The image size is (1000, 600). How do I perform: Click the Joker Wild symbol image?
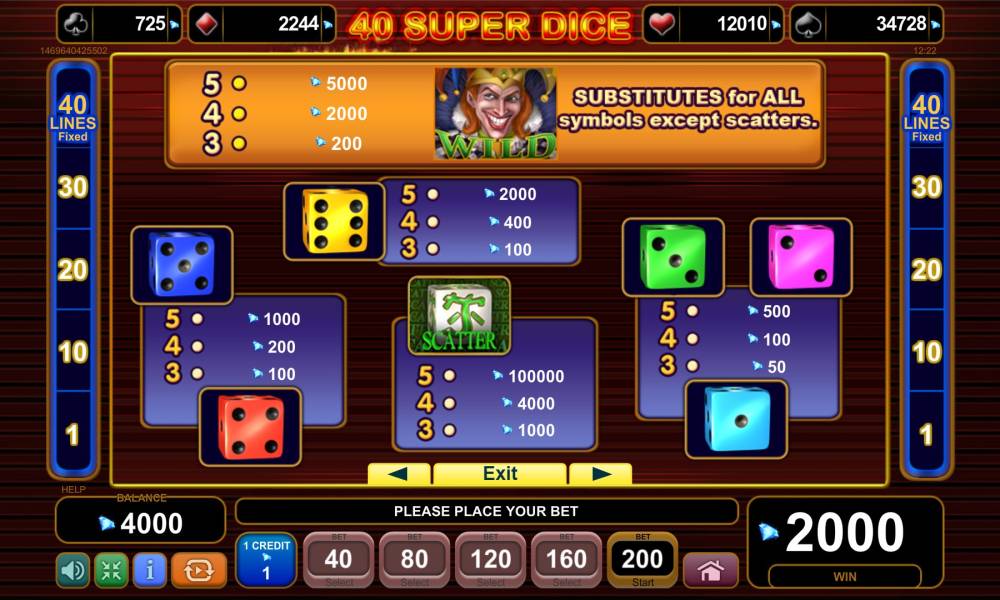point(496,113)
